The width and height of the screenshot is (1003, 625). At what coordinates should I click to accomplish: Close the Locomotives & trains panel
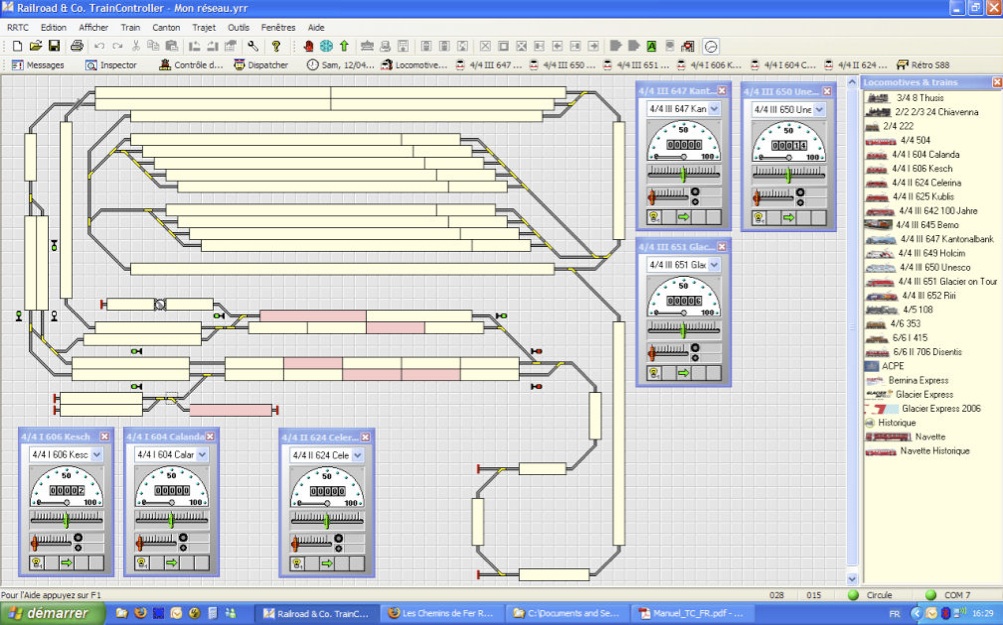click(997, 82)
